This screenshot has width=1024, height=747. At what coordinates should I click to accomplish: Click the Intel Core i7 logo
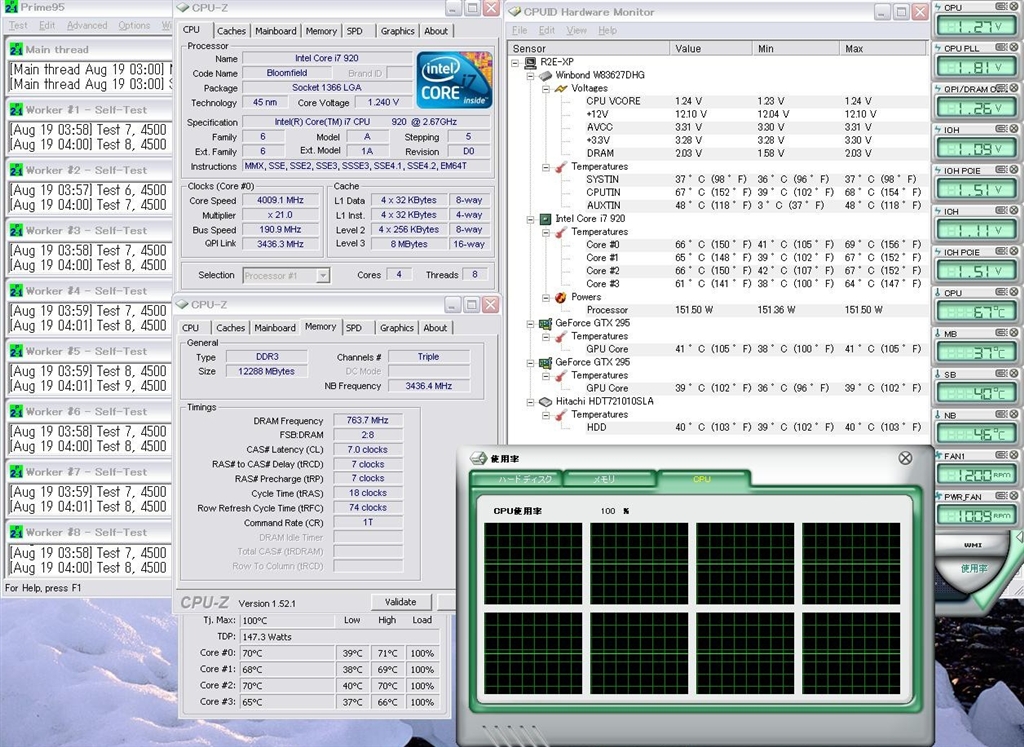pos(454,79)
